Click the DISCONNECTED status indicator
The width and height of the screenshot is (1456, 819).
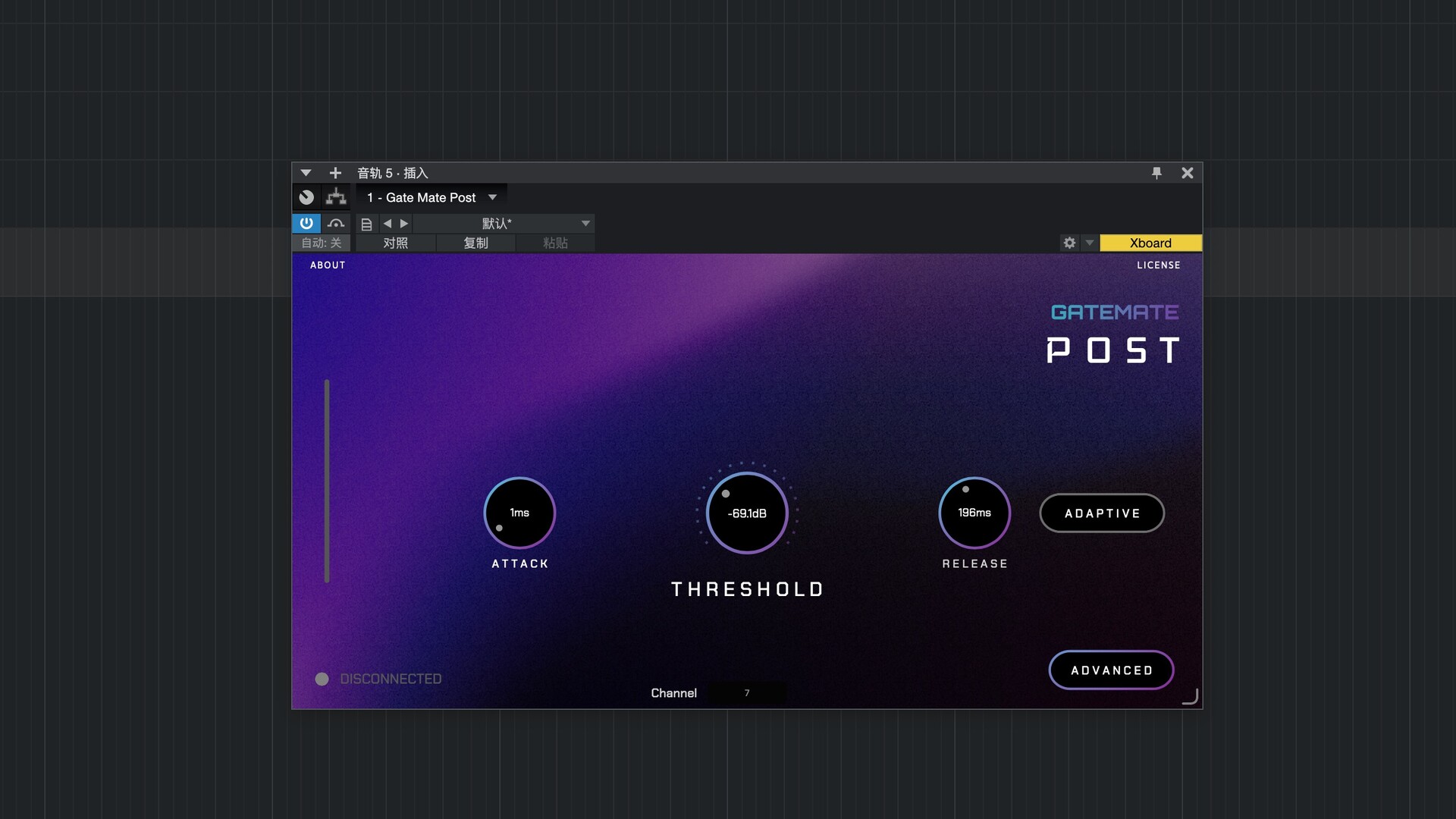[378, 679]
